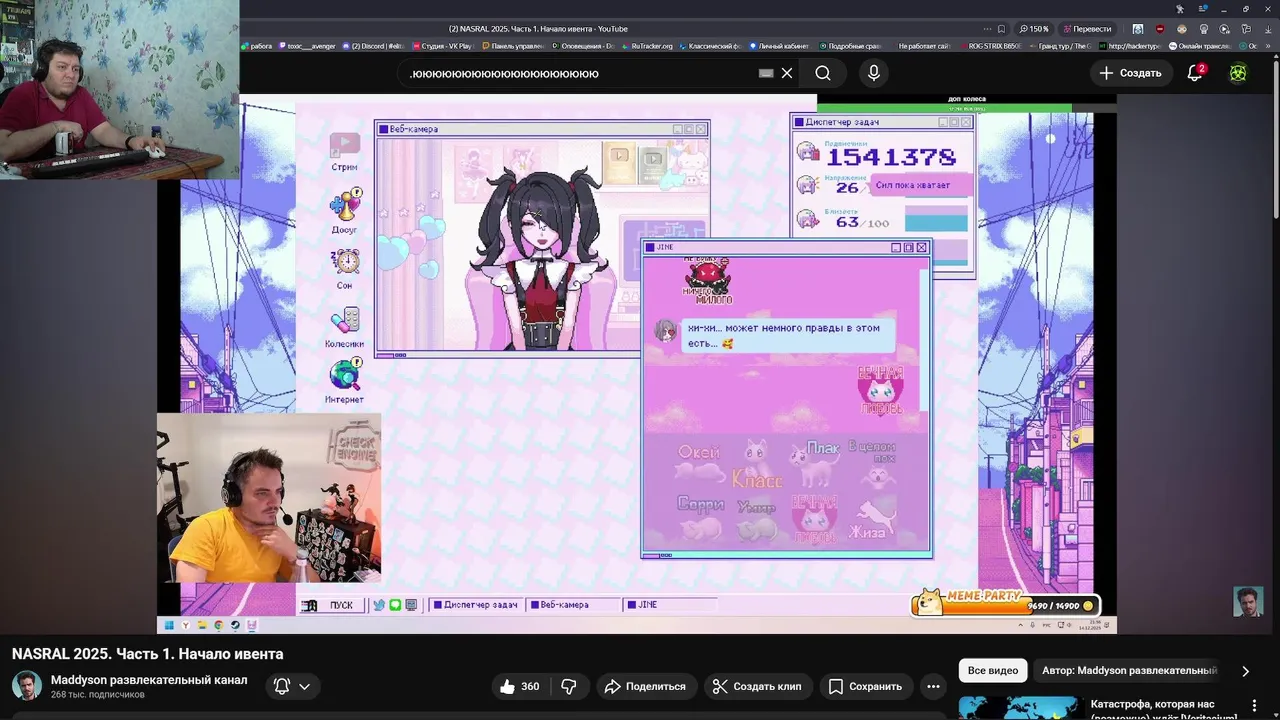Expand subscription notification options chevron

(x=304, y=686)
